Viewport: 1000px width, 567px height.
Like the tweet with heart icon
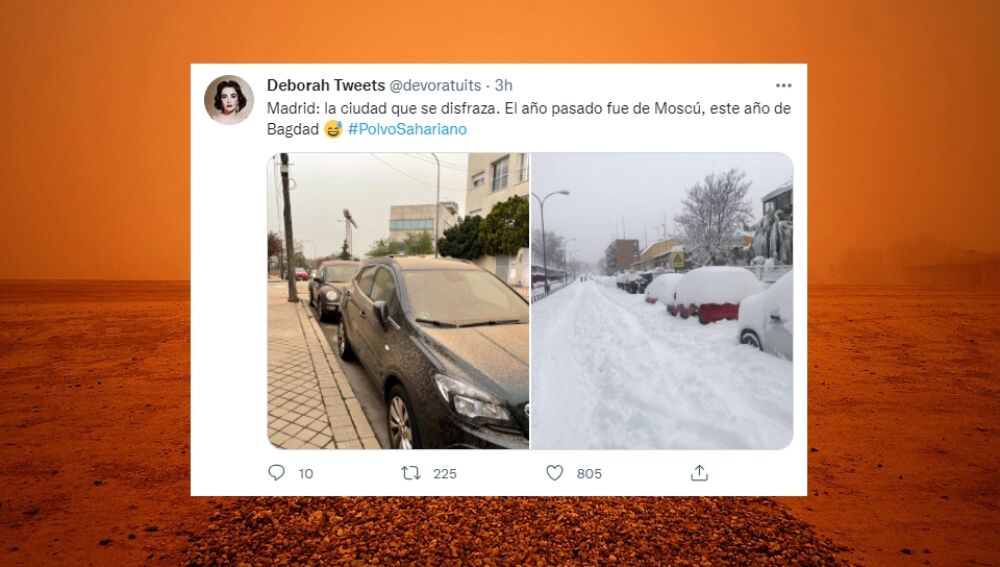555,473
